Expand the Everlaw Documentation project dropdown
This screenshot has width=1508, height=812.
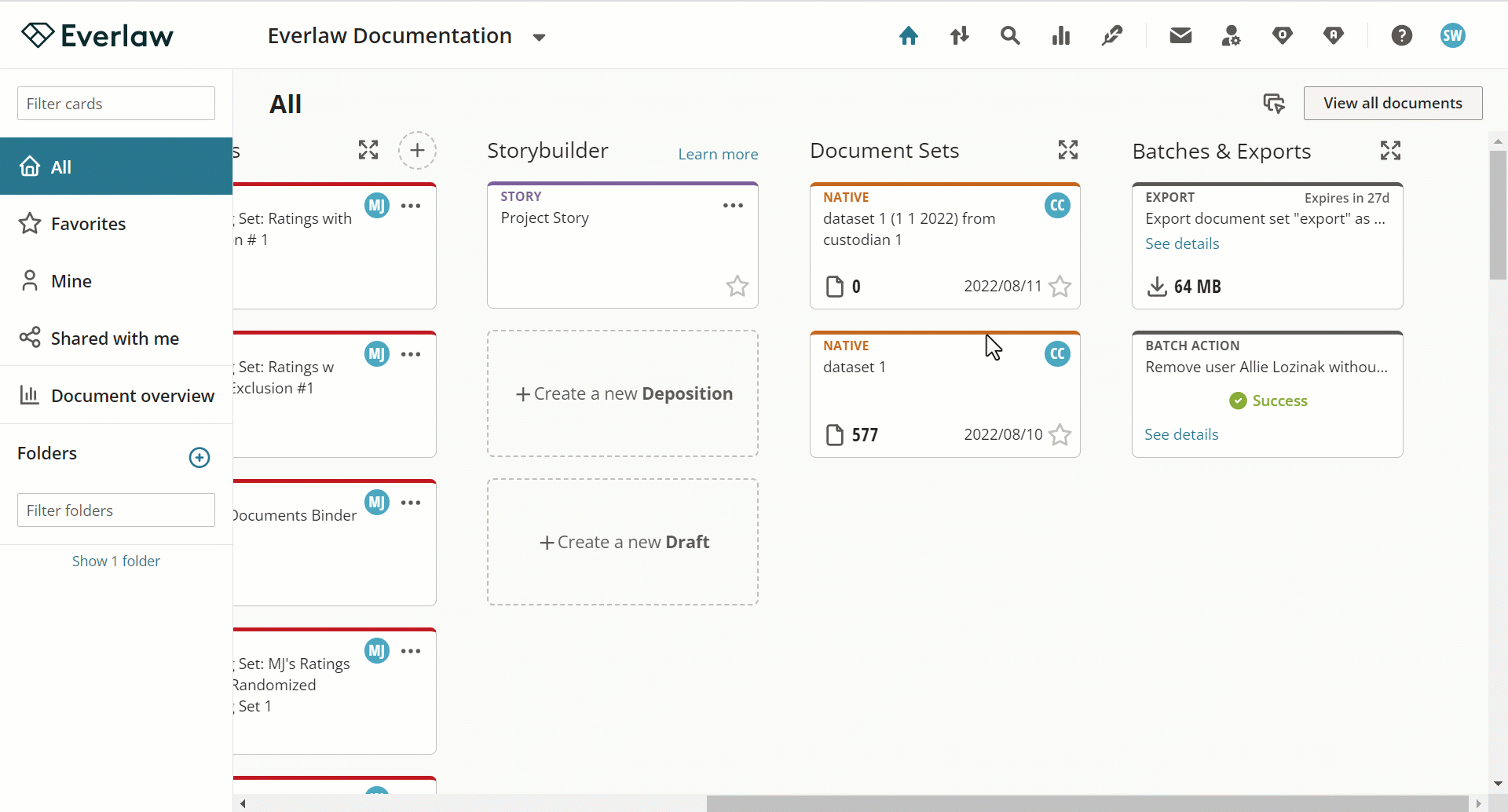click(x=539, y=37)
